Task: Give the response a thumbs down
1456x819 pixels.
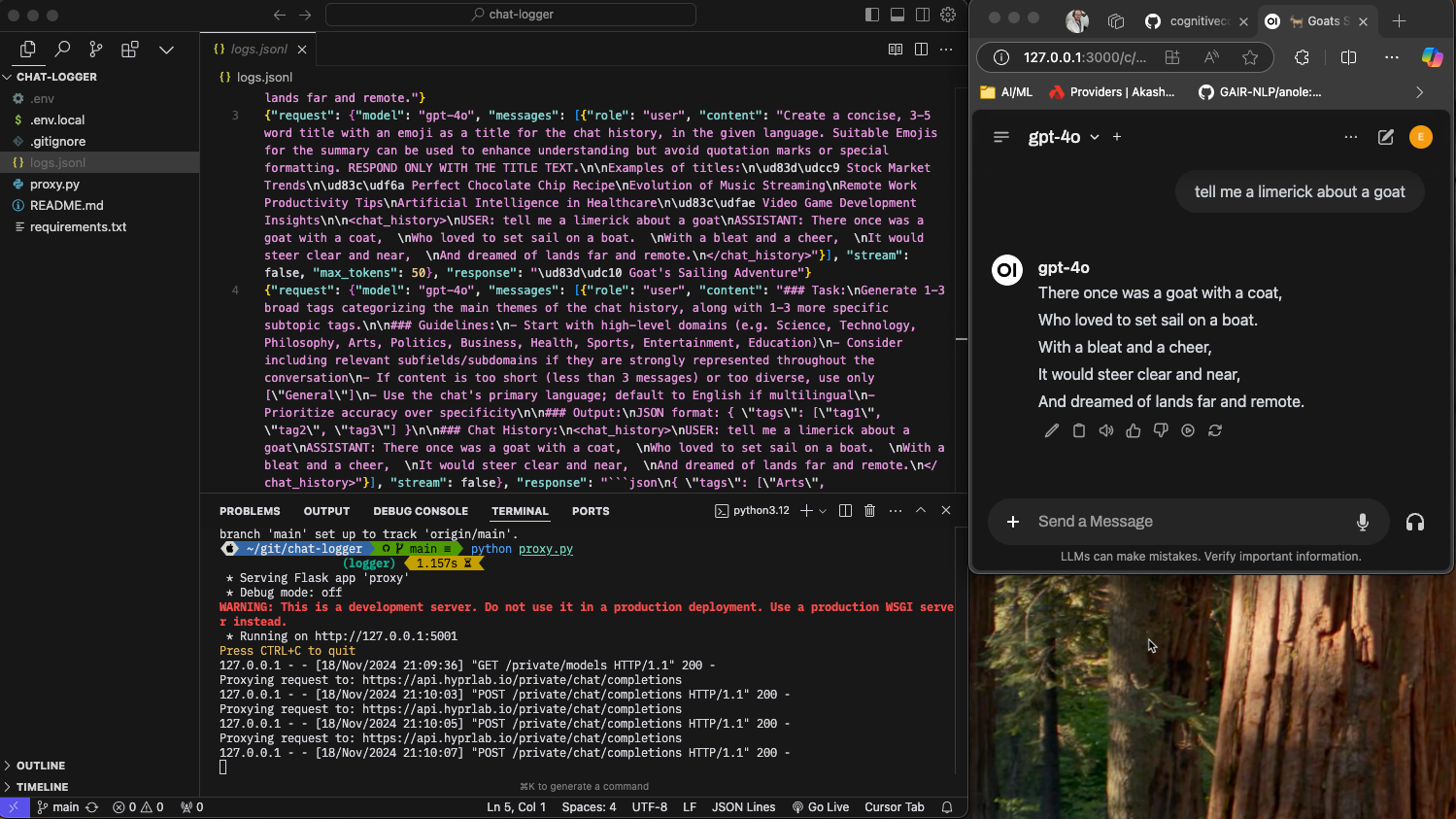Action: click(1161, 430)
